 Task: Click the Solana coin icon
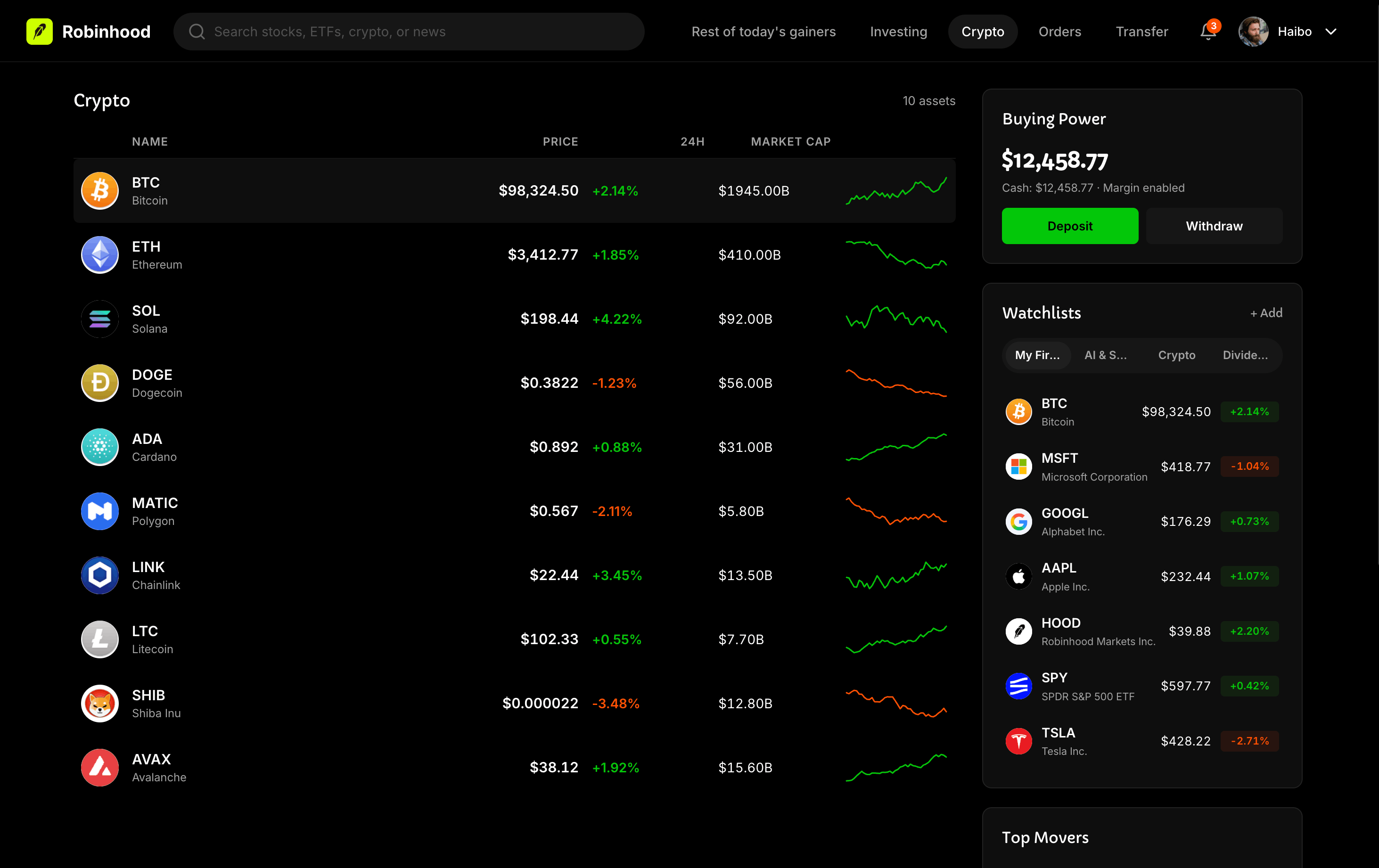point(99,319)
